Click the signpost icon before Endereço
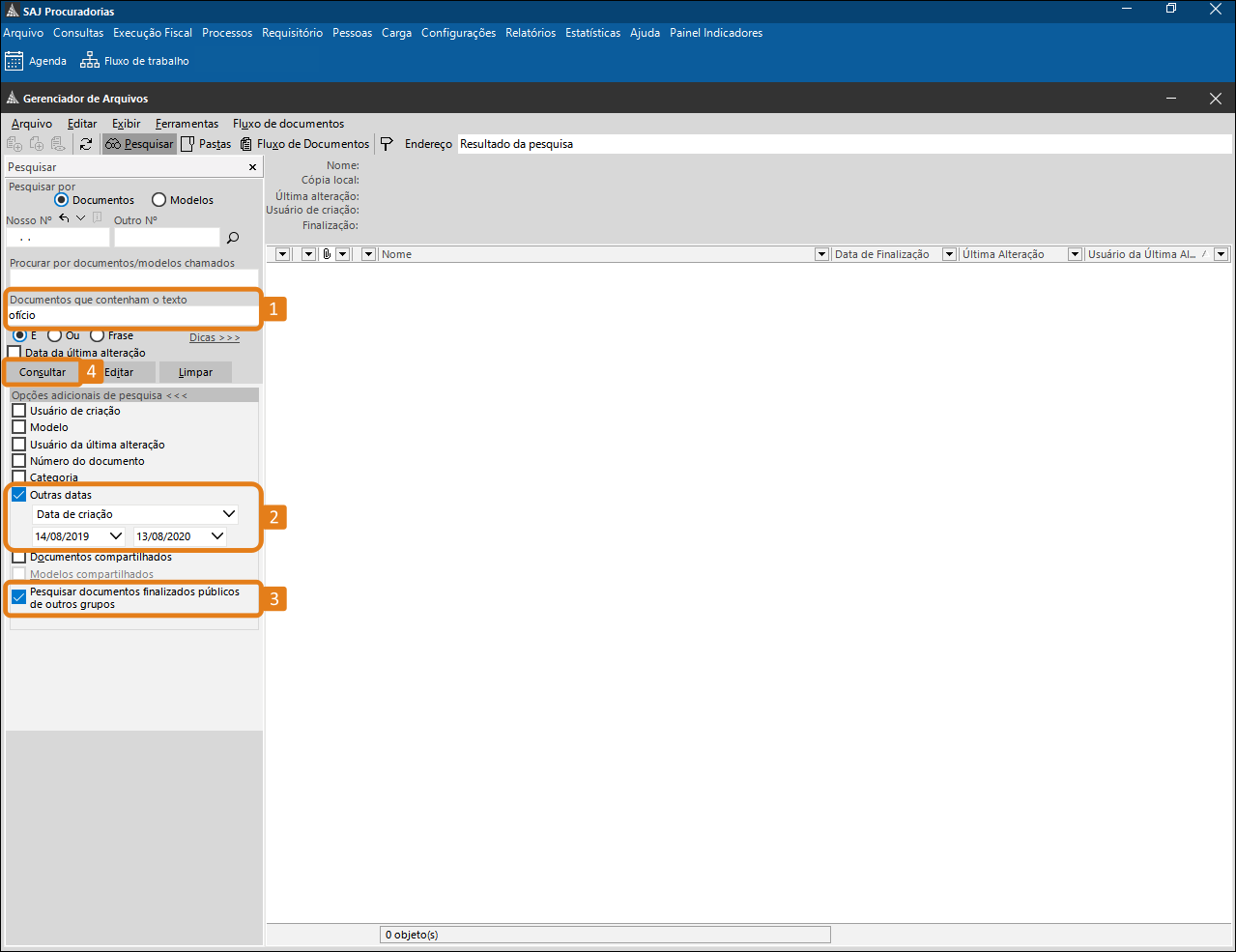Screen dimensions: 1236x952 pos(387,144)
